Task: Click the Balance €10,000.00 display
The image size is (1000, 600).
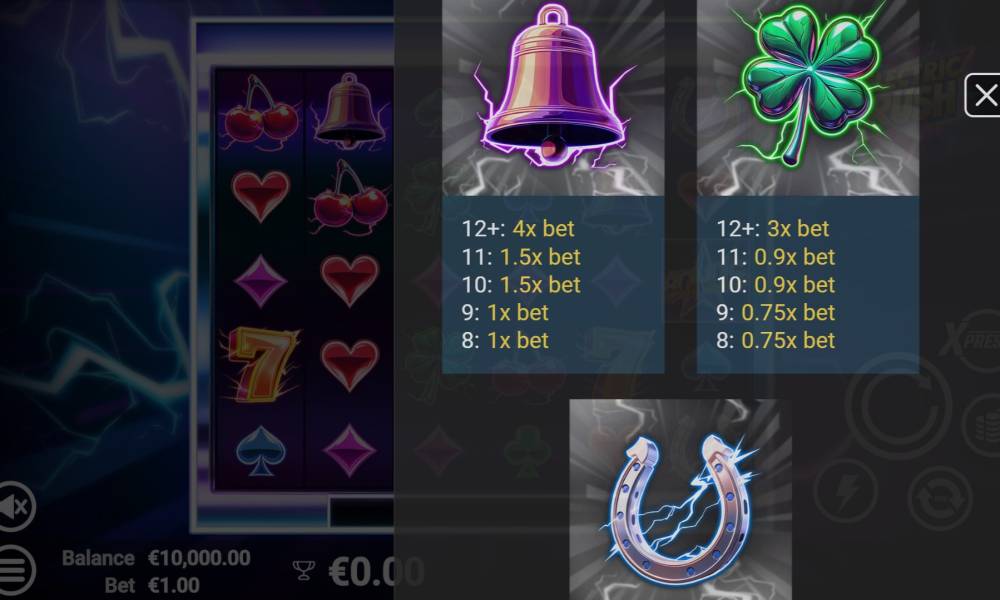Action: click(156, 558)
